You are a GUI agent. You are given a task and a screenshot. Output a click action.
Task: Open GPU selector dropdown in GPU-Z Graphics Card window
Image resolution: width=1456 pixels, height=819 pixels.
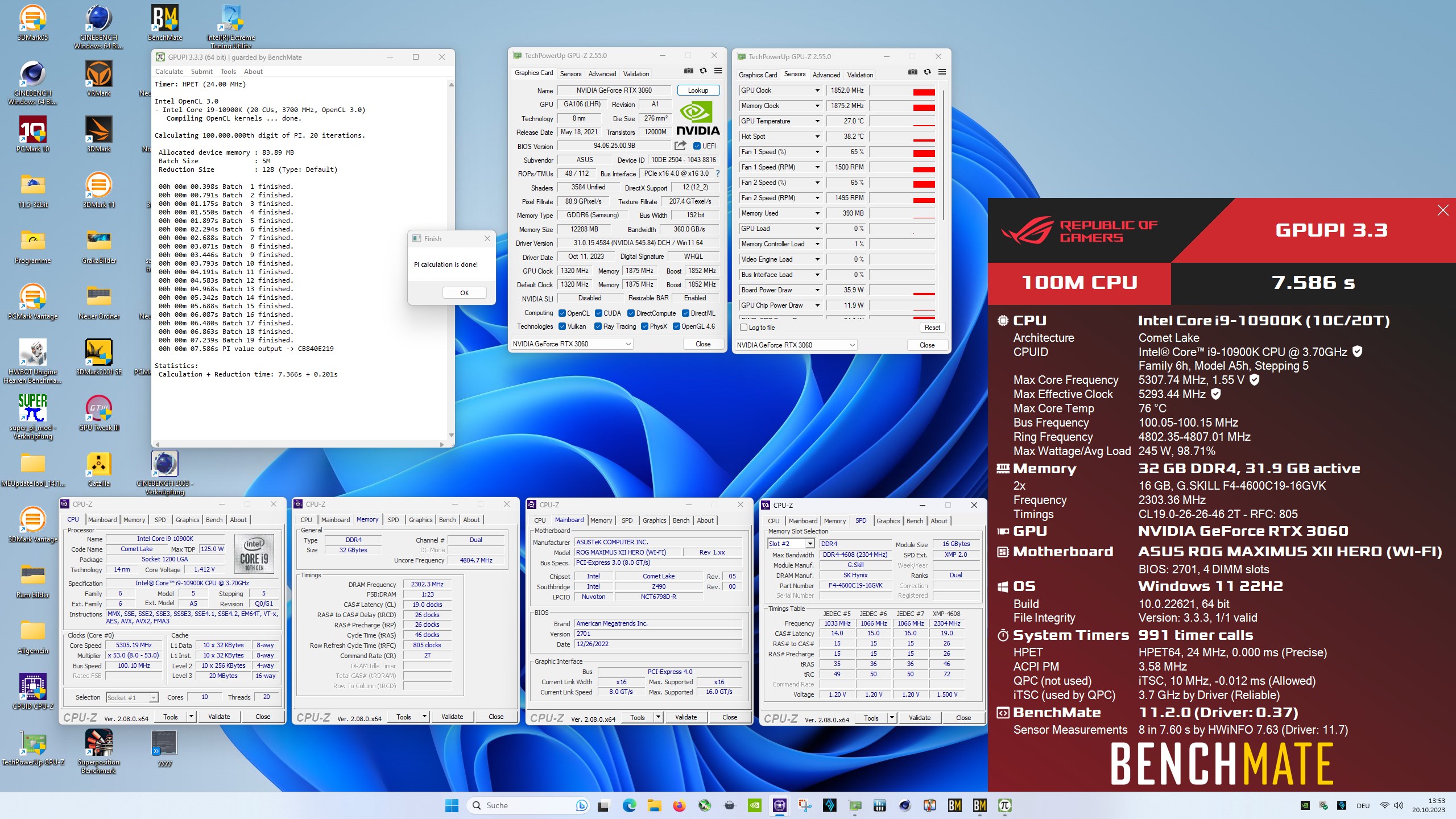tap(572, 344)
